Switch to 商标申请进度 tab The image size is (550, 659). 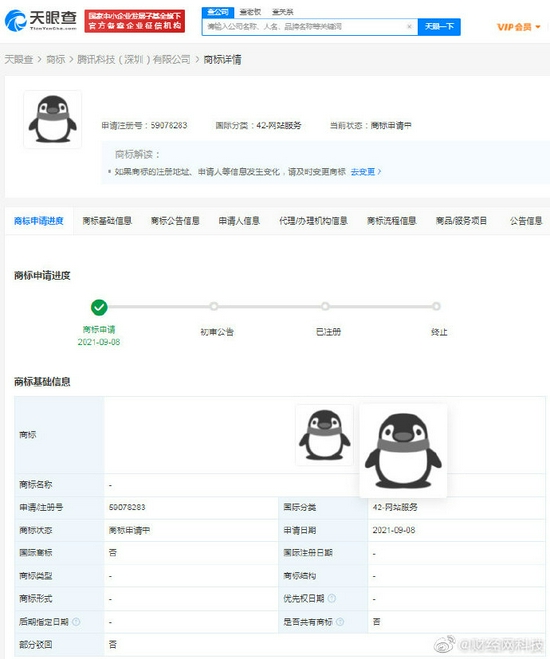39,221
